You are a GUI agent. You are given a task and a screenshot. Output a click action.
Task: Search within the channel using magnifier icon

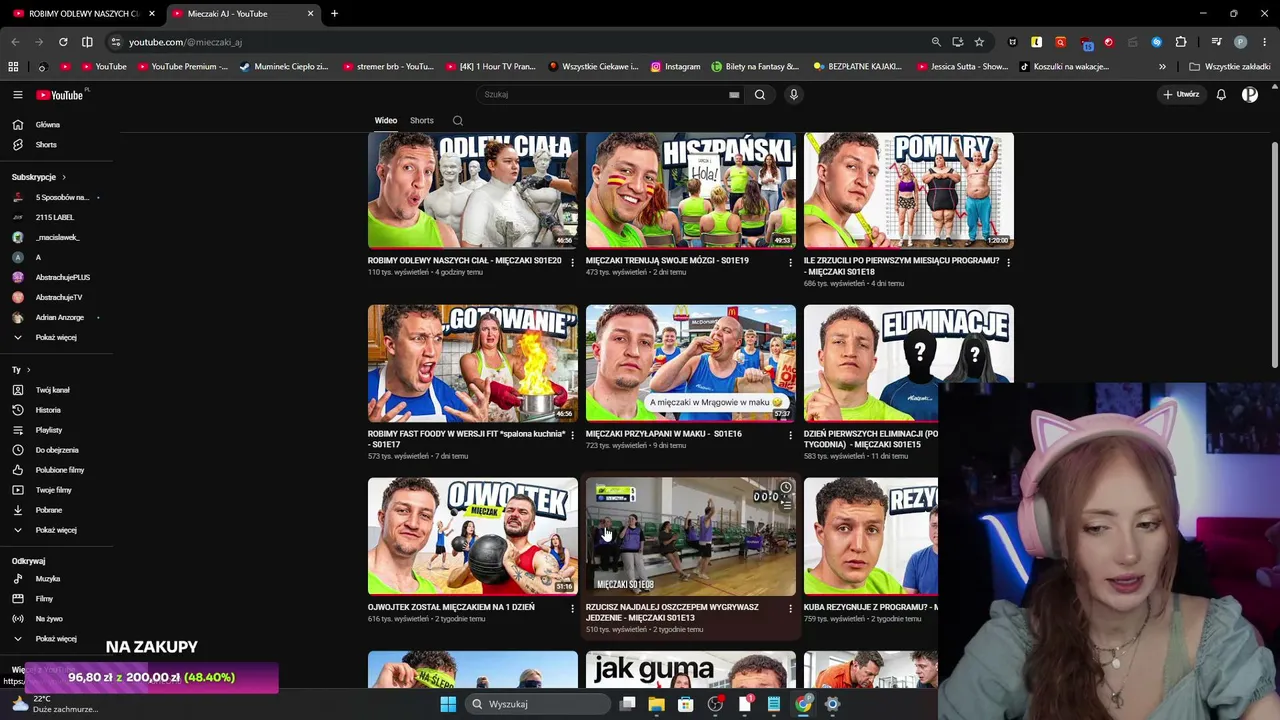click(458, 121)
